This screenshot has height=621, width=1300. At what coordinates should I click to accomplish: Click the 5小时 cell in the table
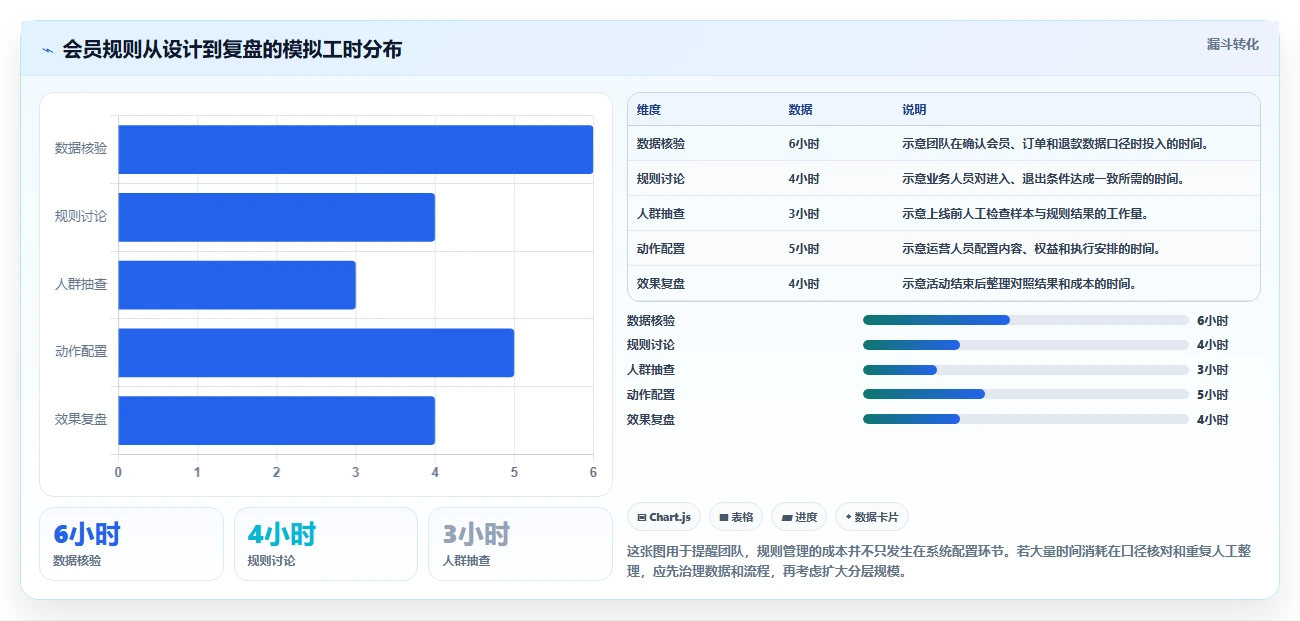pos(804,249)
